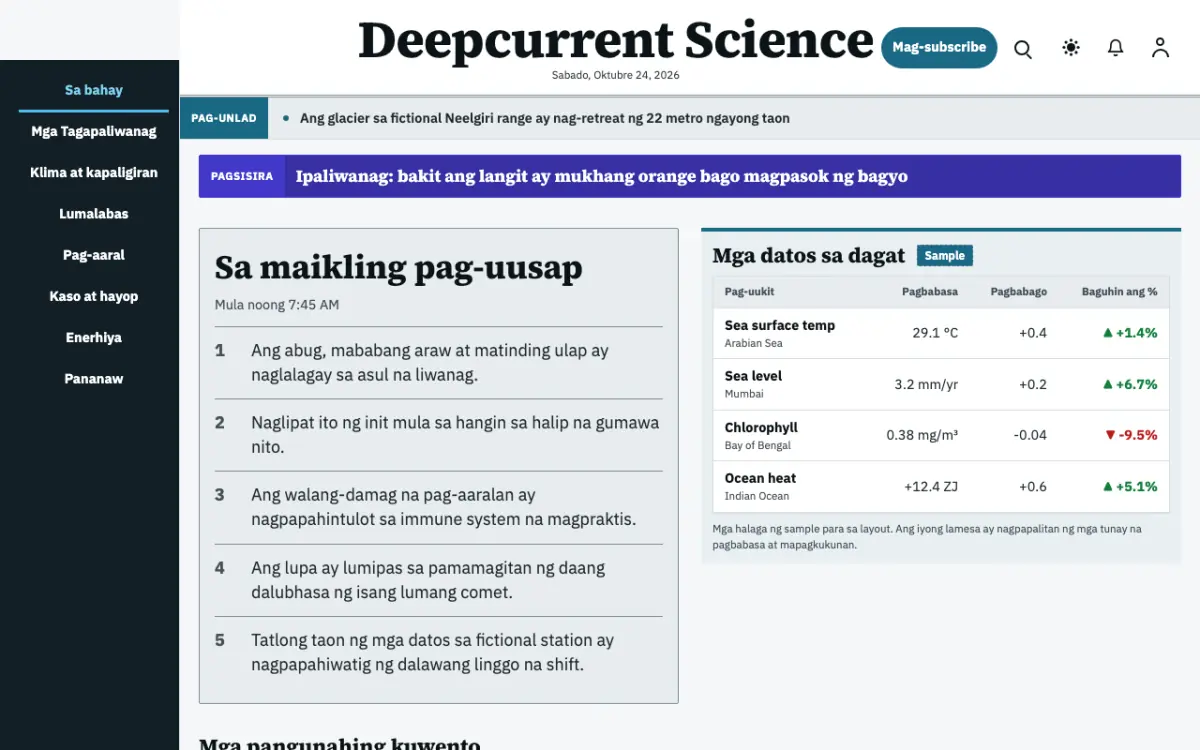Open briefing item 4 about lumang comet

pyautogui.click(x=439, y=580)
